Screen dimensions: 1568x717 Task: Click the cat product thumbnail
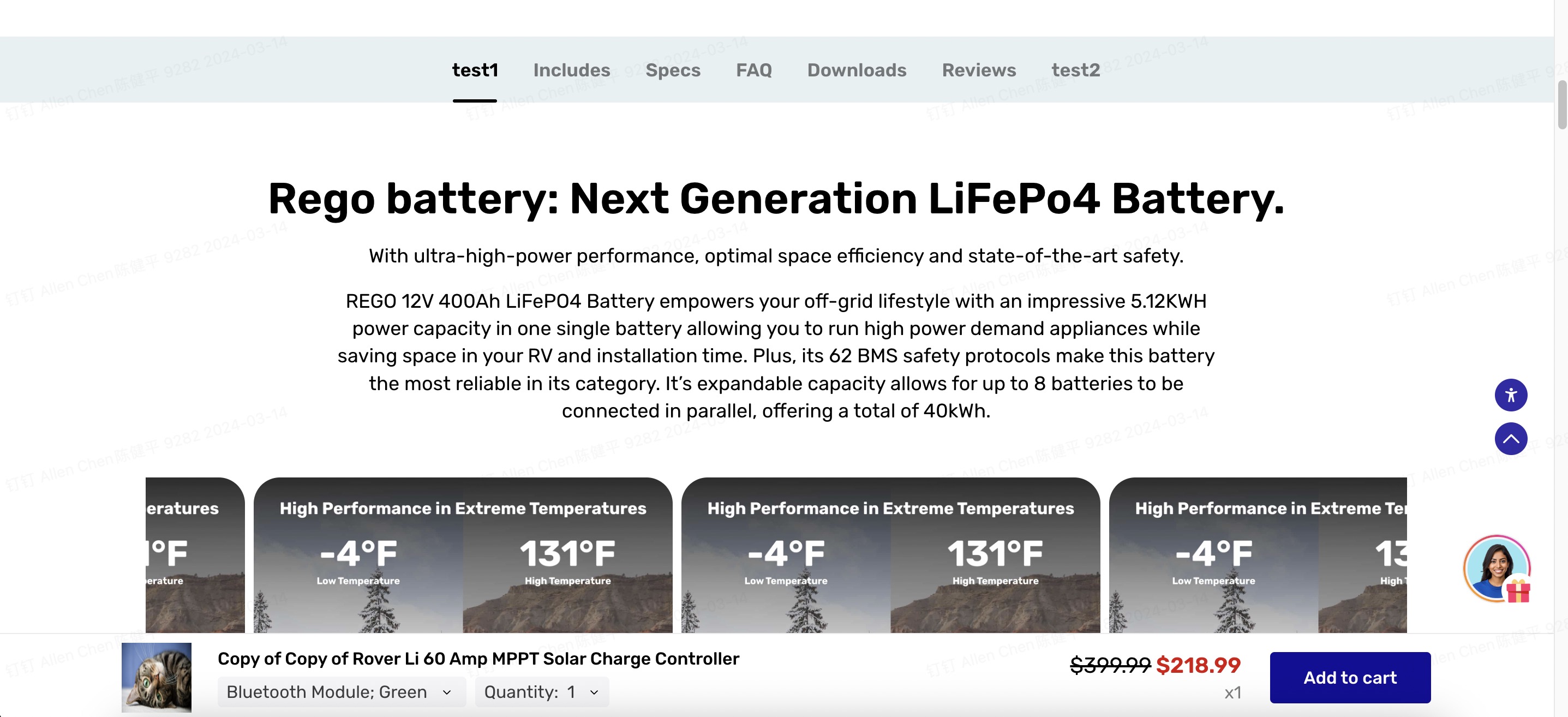point(157,677)
